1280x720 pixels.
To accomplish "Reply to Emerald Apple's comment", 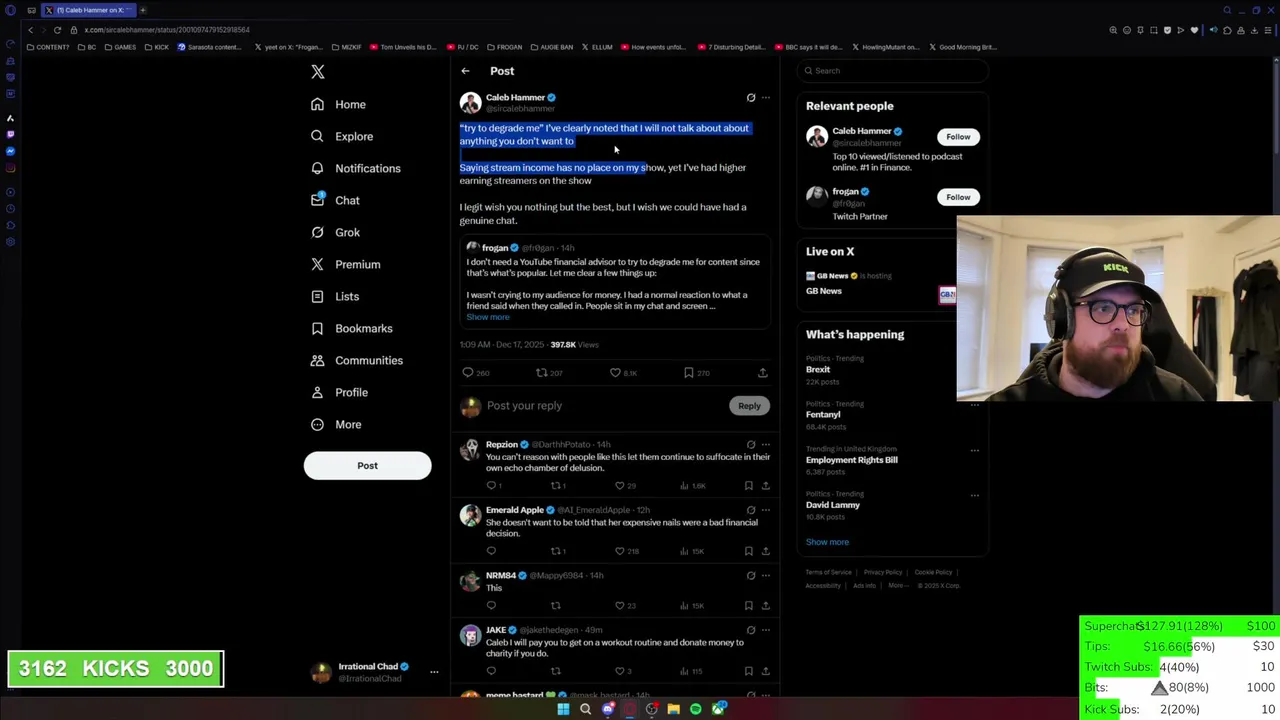I will 491,551.
